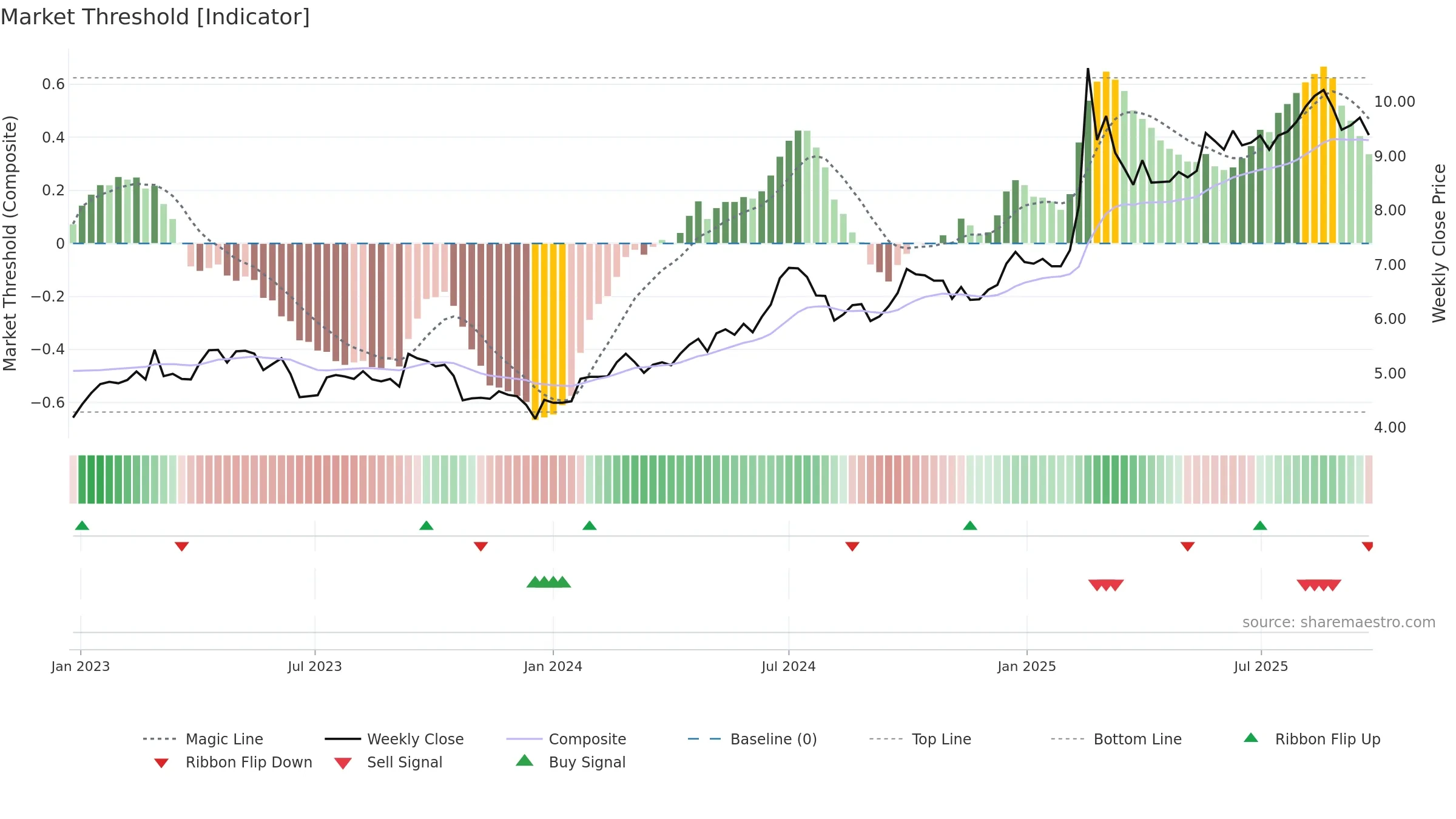The image size is (1456, 819).
Task: Click the −0.2 left axis tick label
Action: point(48,297)
